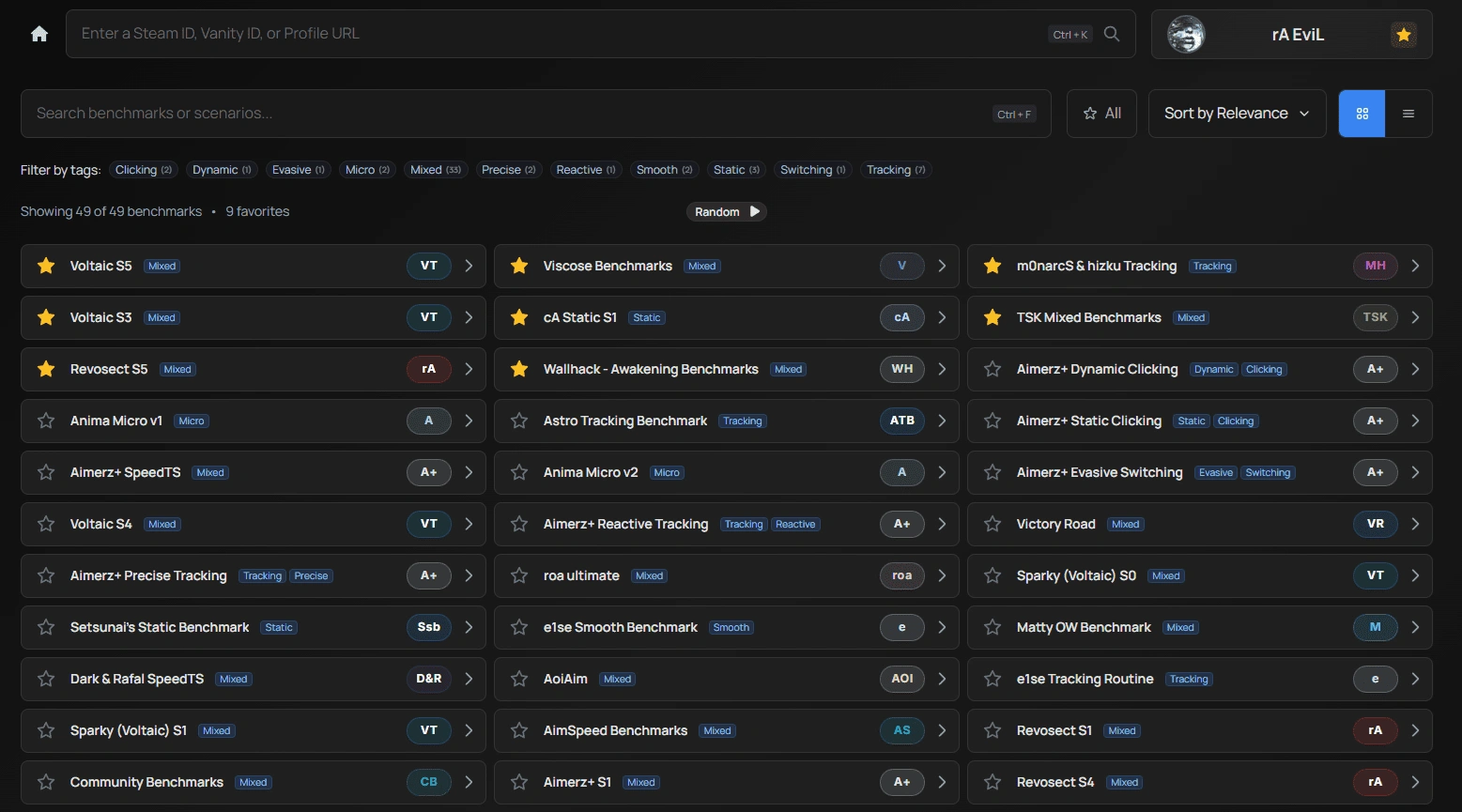
Task: Filter benchmarks by the Tracking tag
Action: tap(894, 169)
